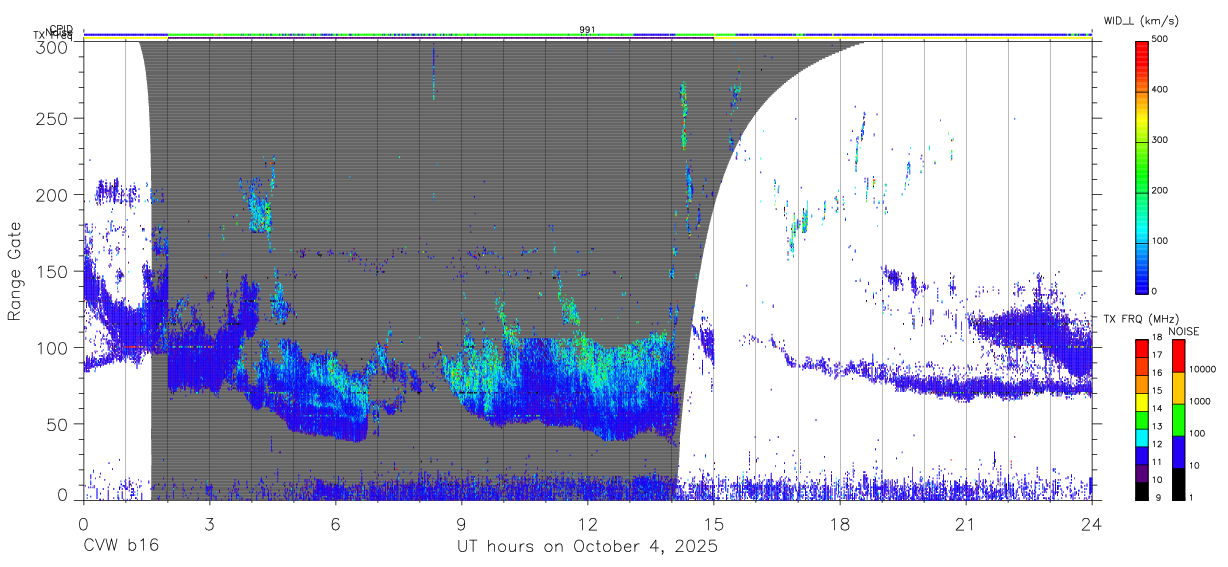This screenshot has height=567, width=1228.
Task: Click the TX FRQ legend label '12'
Action: (1158, 444)
